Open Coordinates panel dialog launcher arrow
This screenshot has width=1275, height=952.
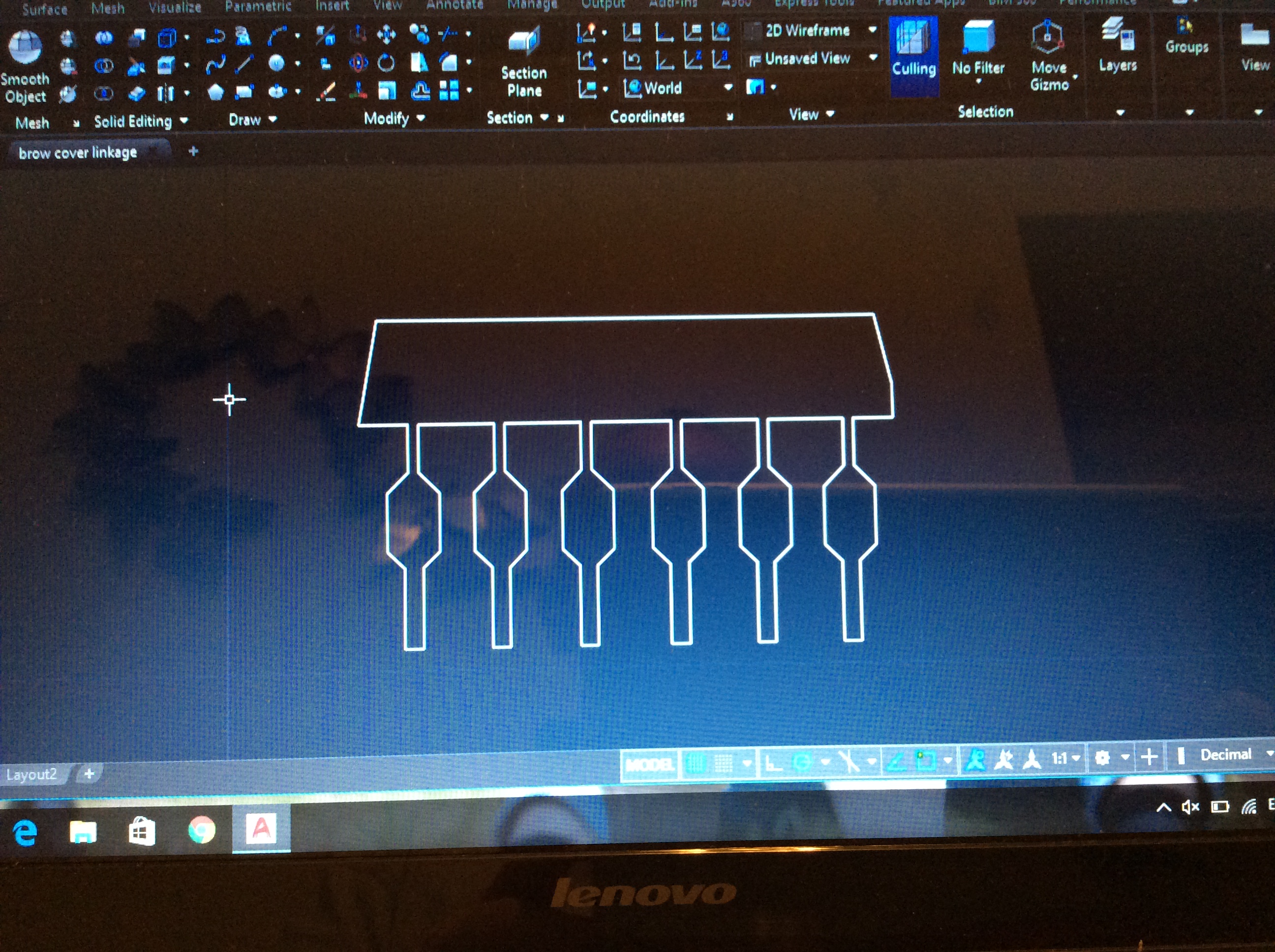[729, 117]
